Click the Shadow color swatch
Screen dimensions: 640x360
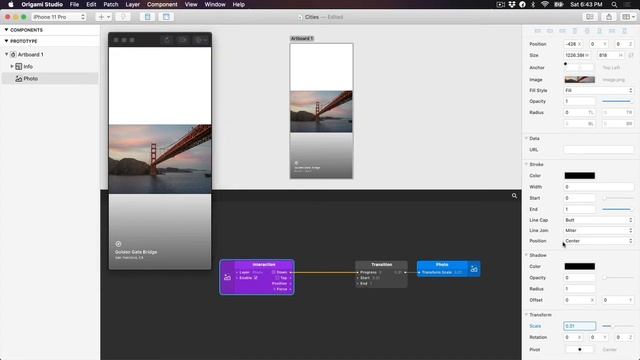click(x=580, y=267)
